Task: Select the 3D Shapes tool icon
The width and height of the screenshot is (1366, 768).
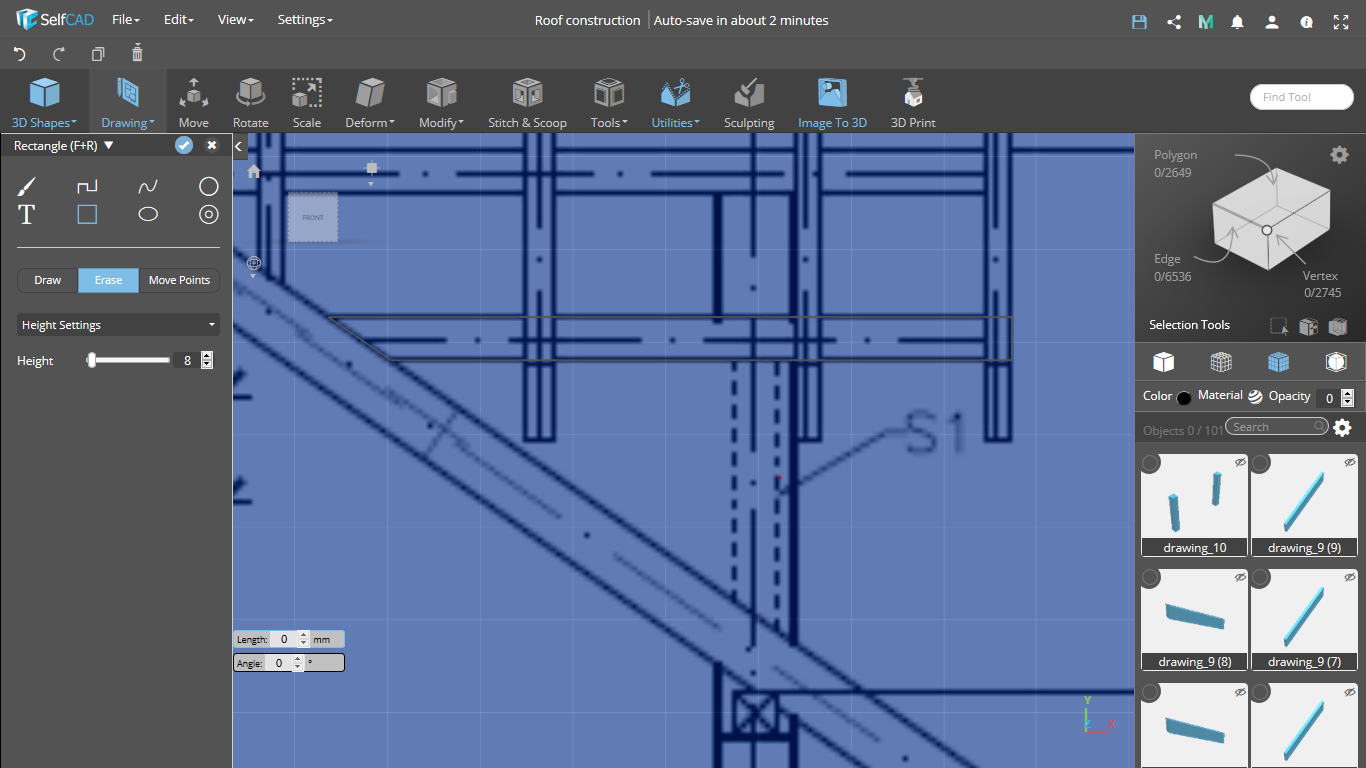Action: click(44, 93)
